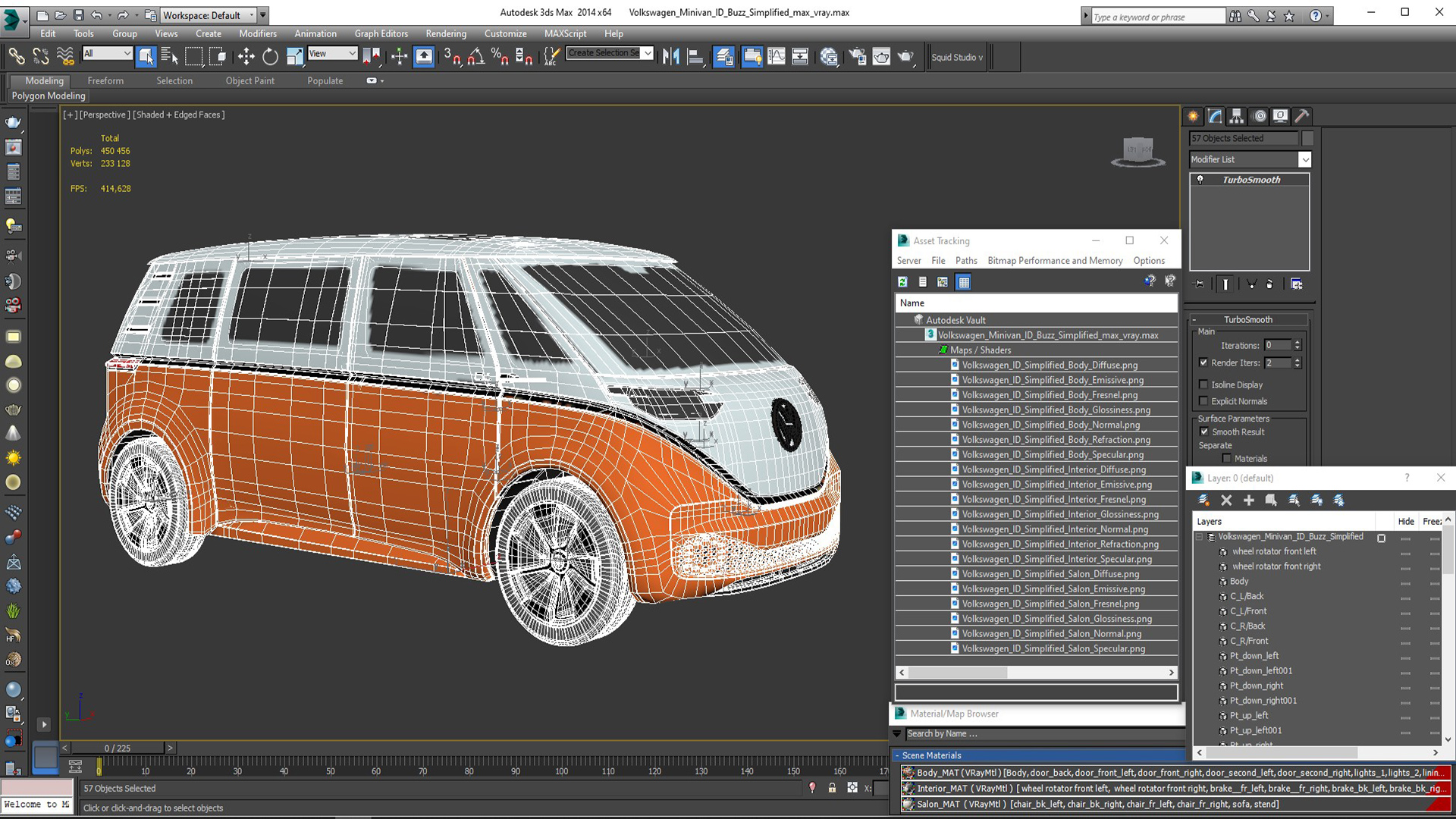
Task: Toggle the 3D Snaps icon
Action: 452,56
